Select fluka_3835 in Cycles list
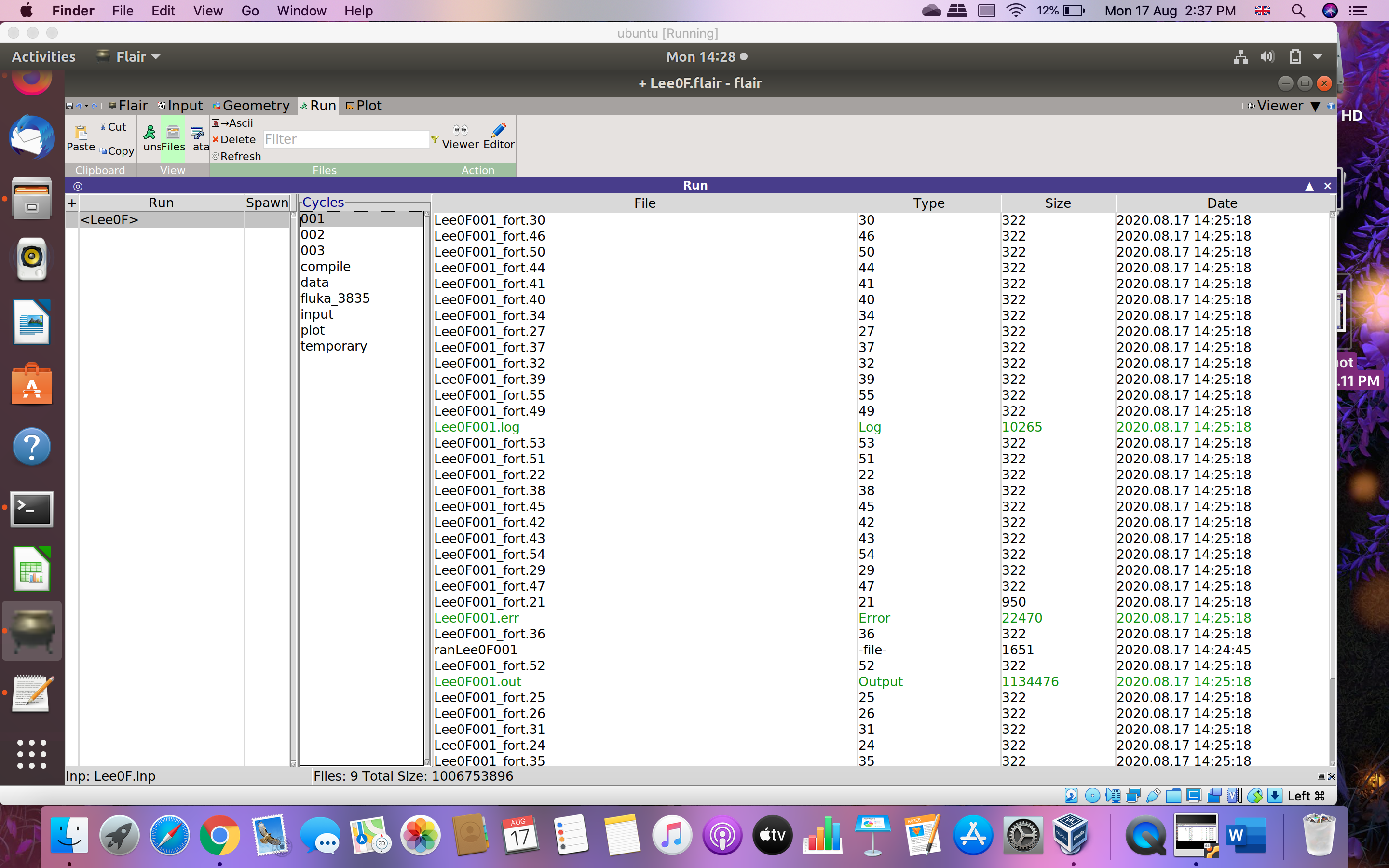Screen dimensions: 1389x868 (361, 298)
